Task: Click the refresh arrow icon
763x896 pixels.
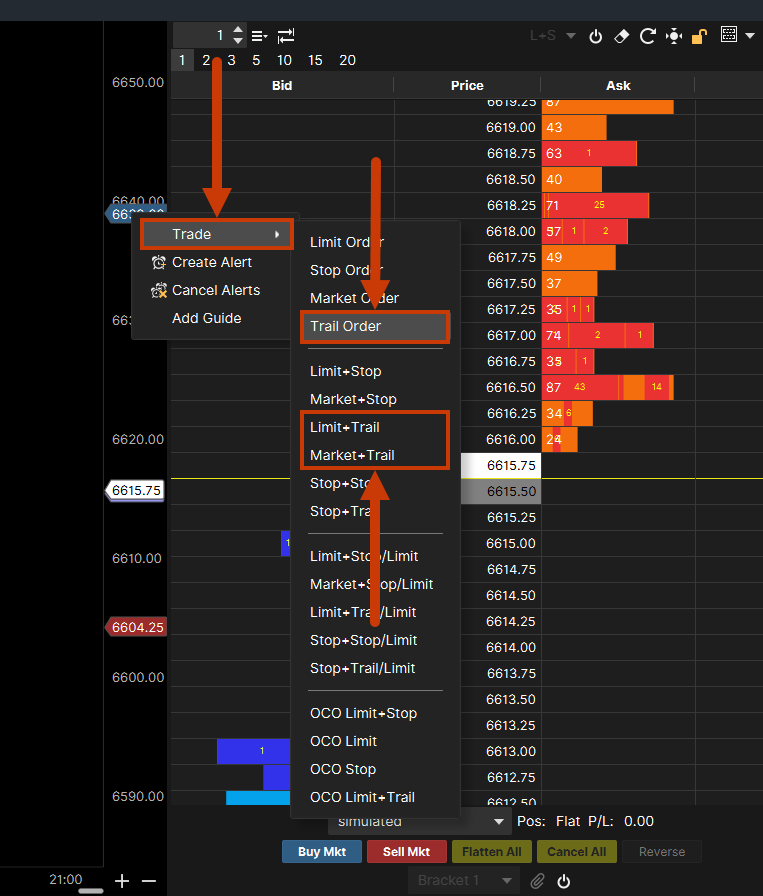Action: click(647, 36)
